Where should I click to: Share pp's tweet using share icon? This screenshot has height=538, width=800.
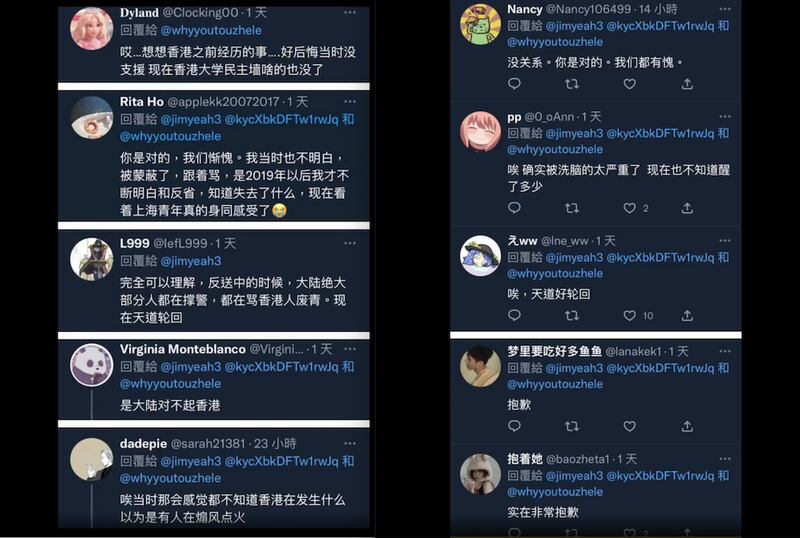point(687,208)
